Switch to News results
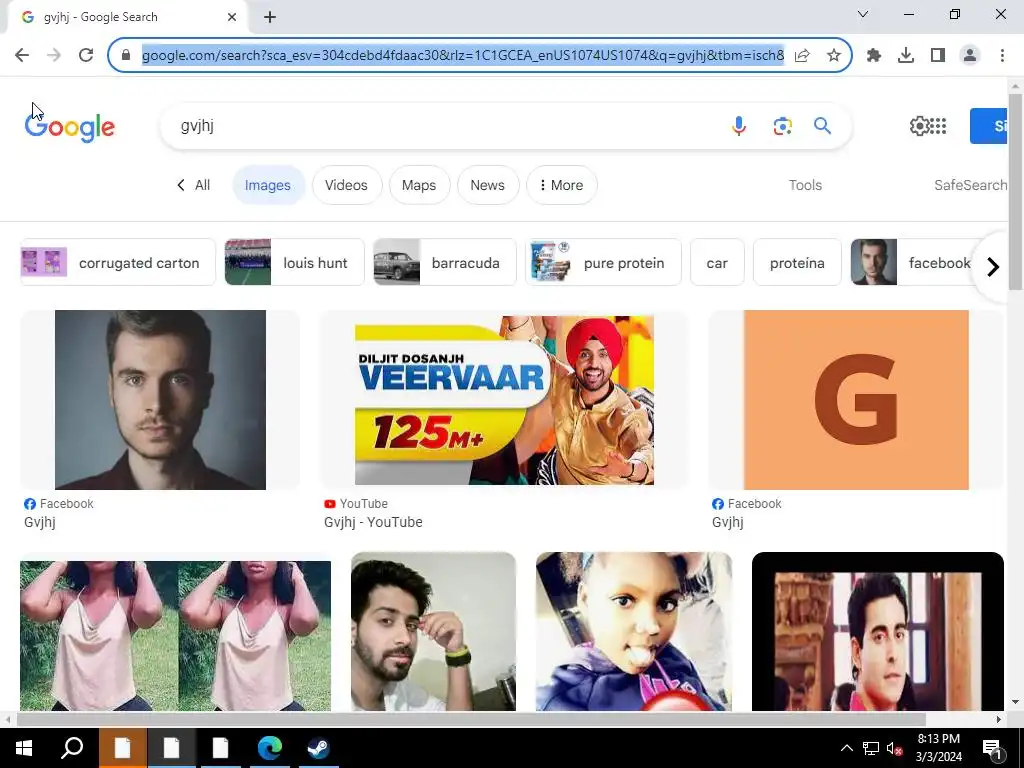 [487, 185]
